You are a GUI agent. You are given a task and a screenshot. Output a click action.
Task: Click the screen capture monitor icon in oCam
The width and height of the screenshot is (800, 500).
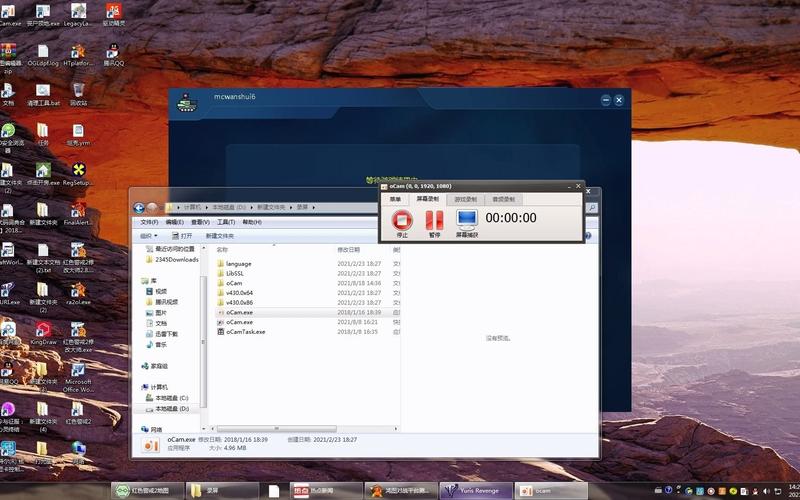point(467,220)
